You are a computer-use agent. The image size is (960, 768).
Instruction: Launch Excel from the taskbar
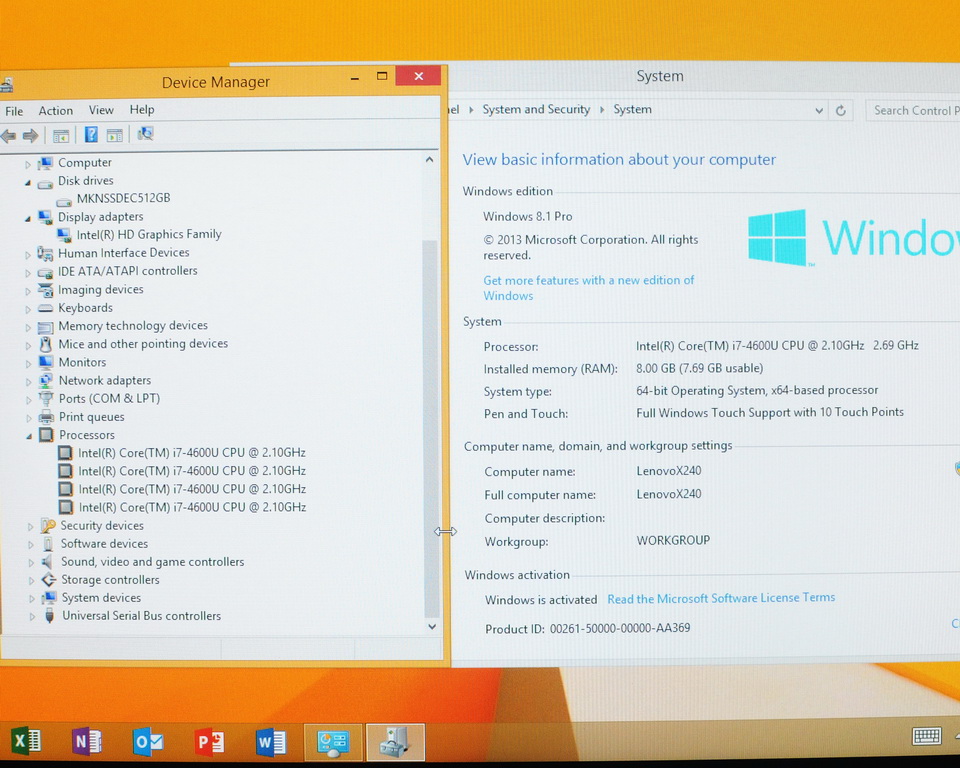(x=27, y=742)
